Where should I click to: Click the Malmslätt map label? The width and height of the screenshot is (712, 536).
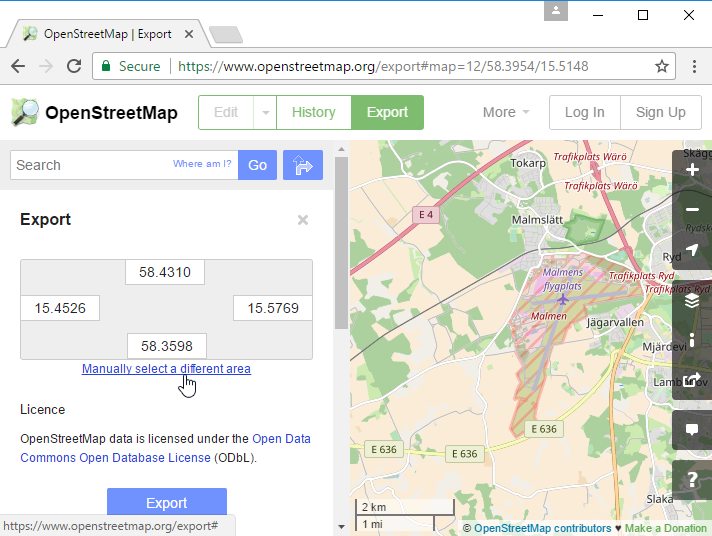point(537,220)
